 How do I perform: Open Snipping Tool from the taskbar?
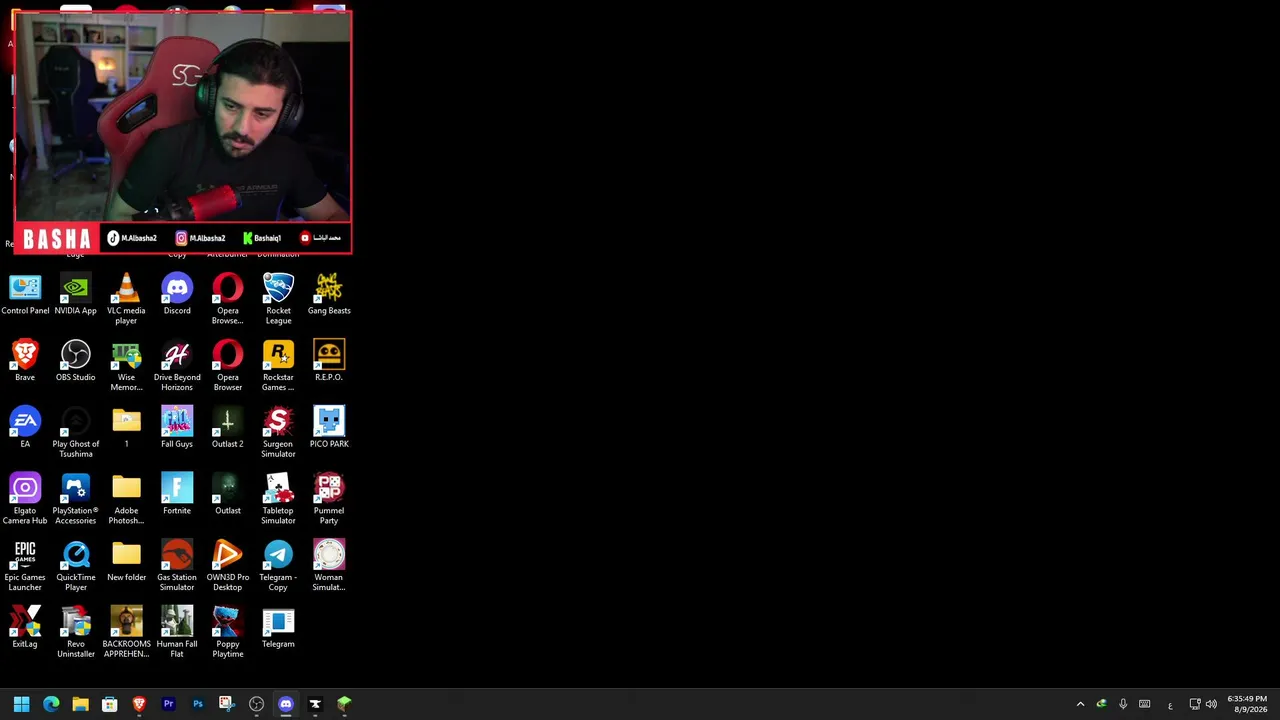tap(227, 704)
